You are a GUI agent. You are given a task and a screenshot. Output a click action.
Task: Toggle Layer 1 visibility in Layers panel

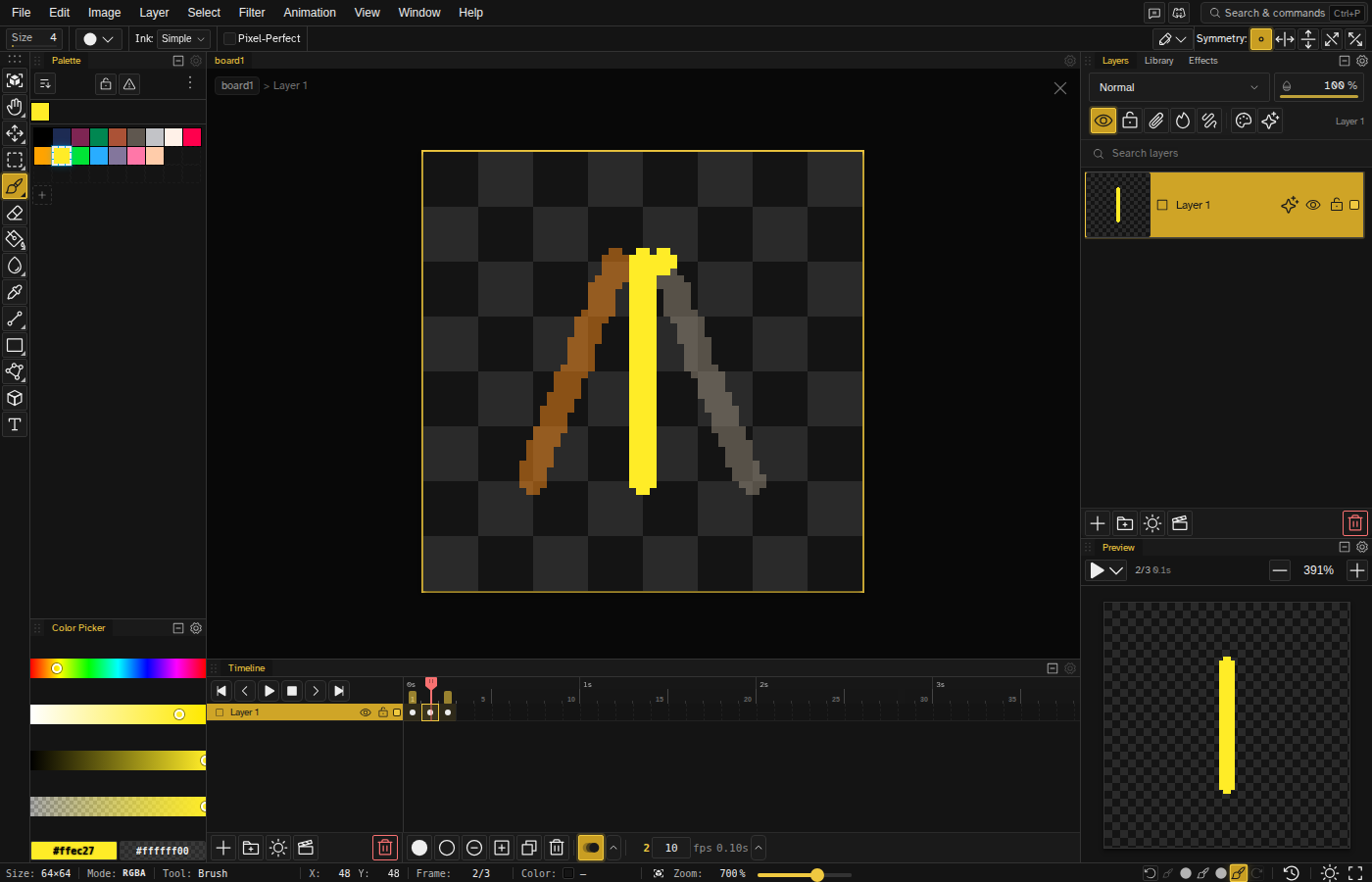[x=1313, y=205]
